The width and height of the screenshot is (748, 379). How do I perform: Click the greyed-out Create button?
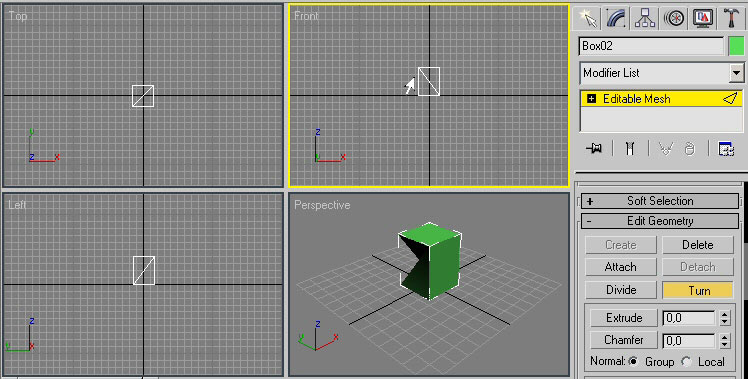tap(621, 245)
